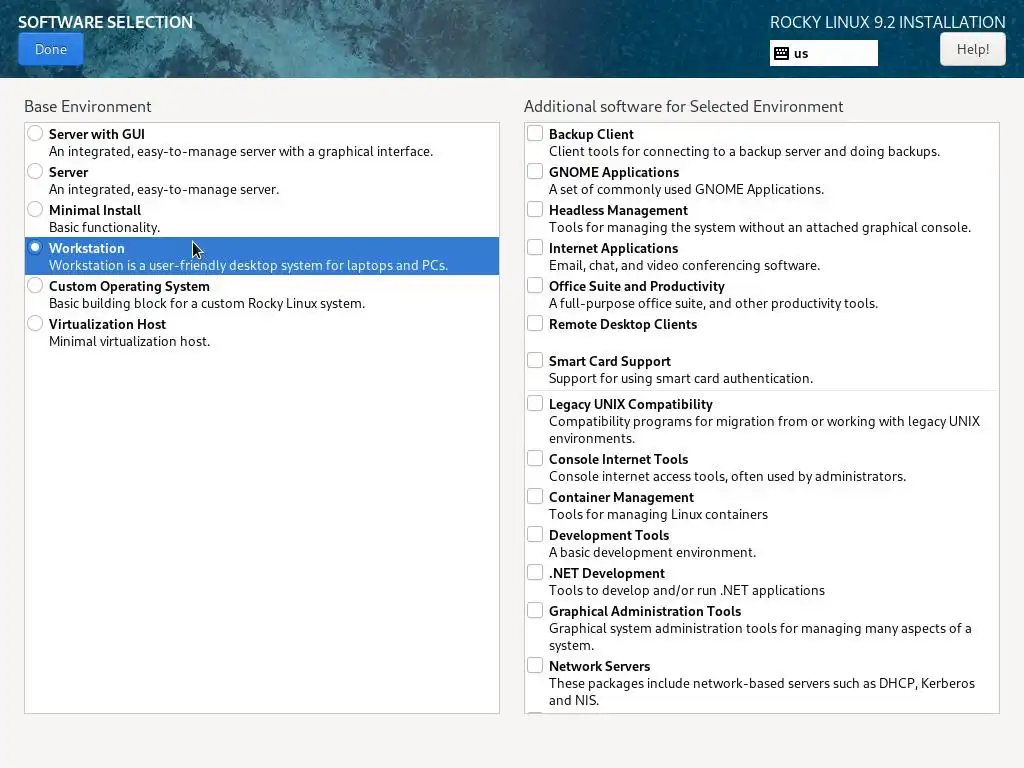Click 'Tools for managing the system without an attached graphical console.' text
The height and width of the screenshot is (768, 1024).
click(x=760, y=227)
